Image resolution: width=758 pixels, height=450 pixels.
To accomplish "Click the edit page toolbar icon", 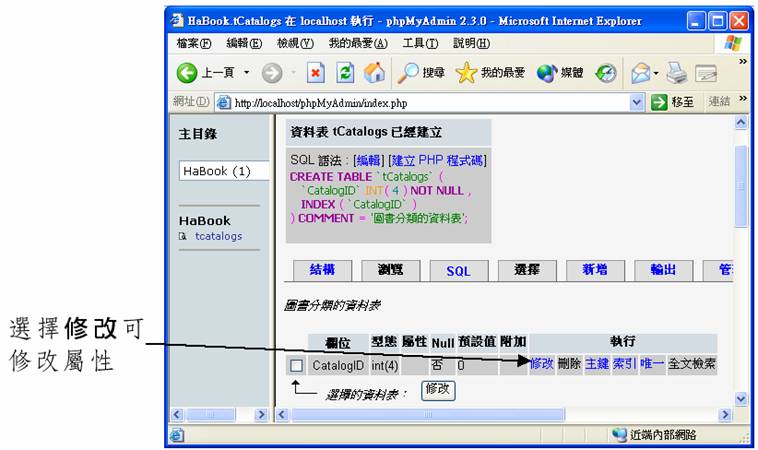I will (x=706, y=73).
